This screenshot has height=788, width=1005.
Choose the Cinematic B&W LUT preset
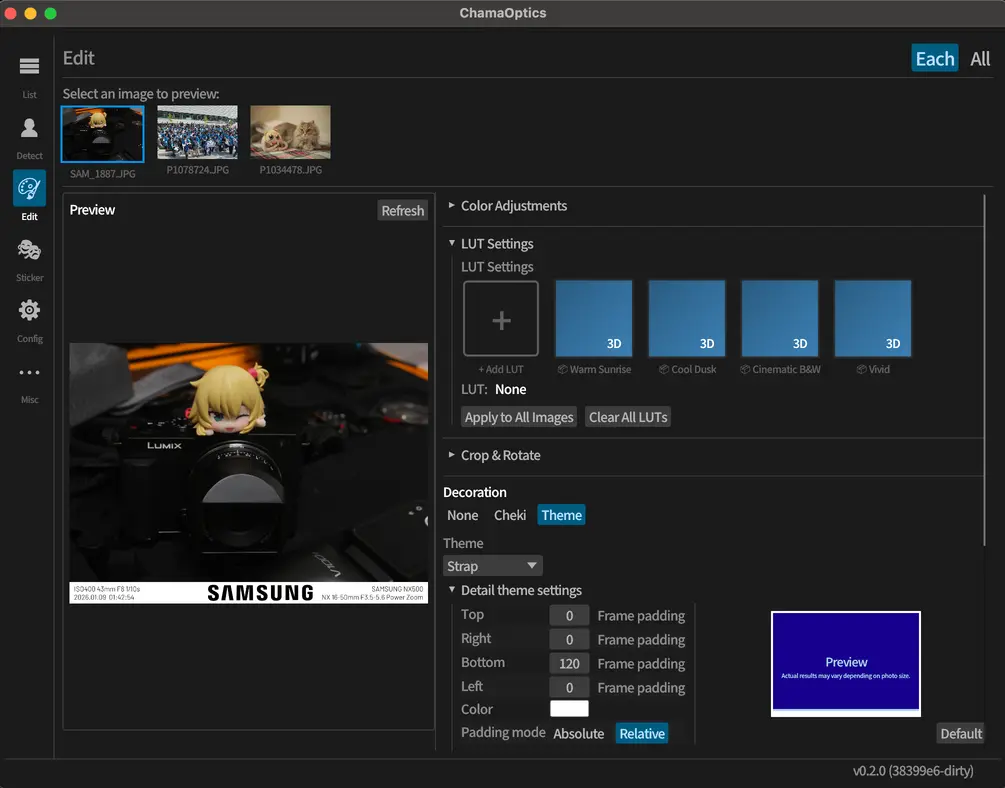pos(780,319)
